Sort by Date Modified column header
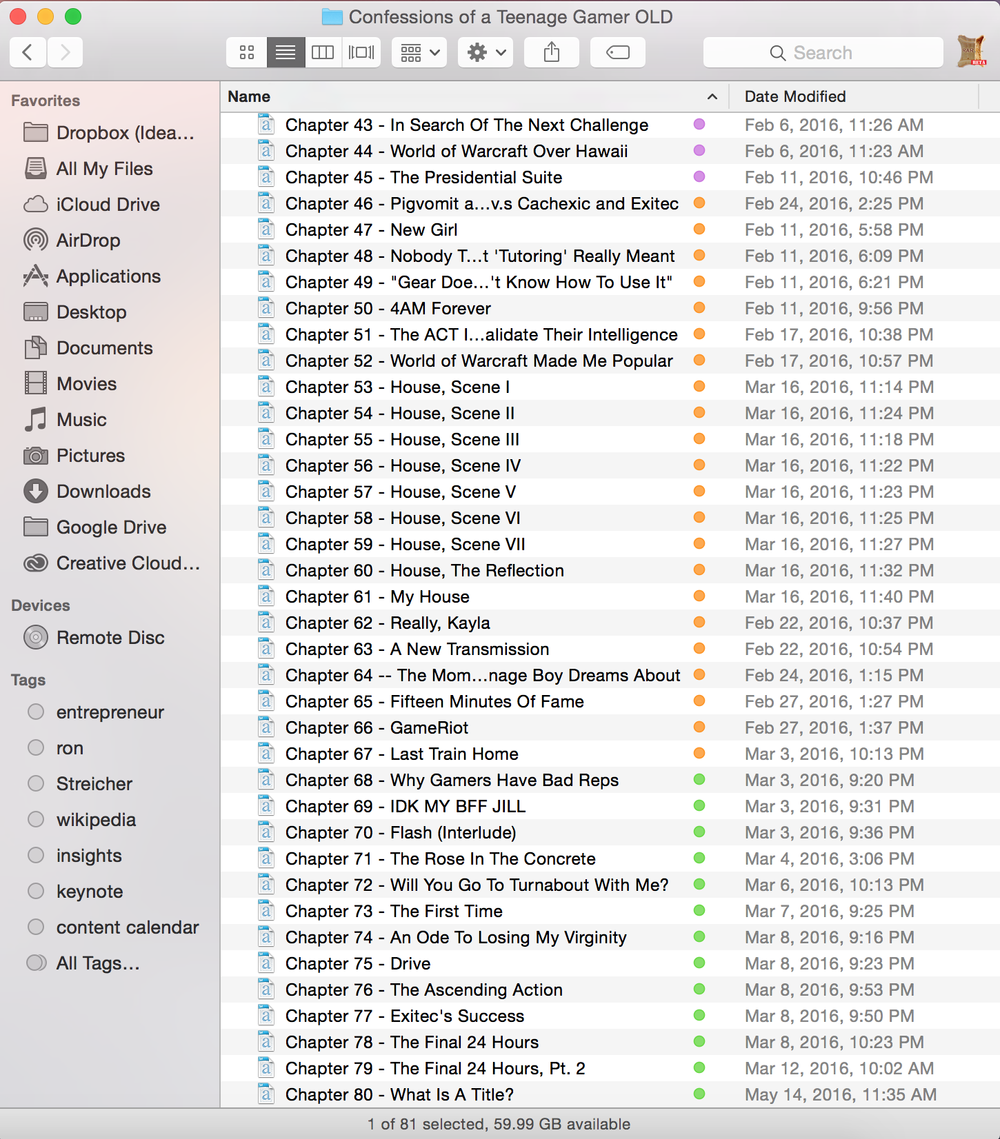The image size is (1000, 1139). [855, 97]
